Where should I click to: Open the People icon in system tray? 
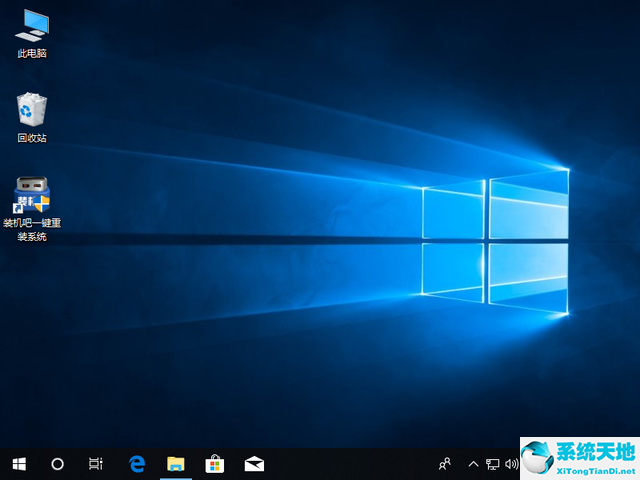click(x=444, y=464)
